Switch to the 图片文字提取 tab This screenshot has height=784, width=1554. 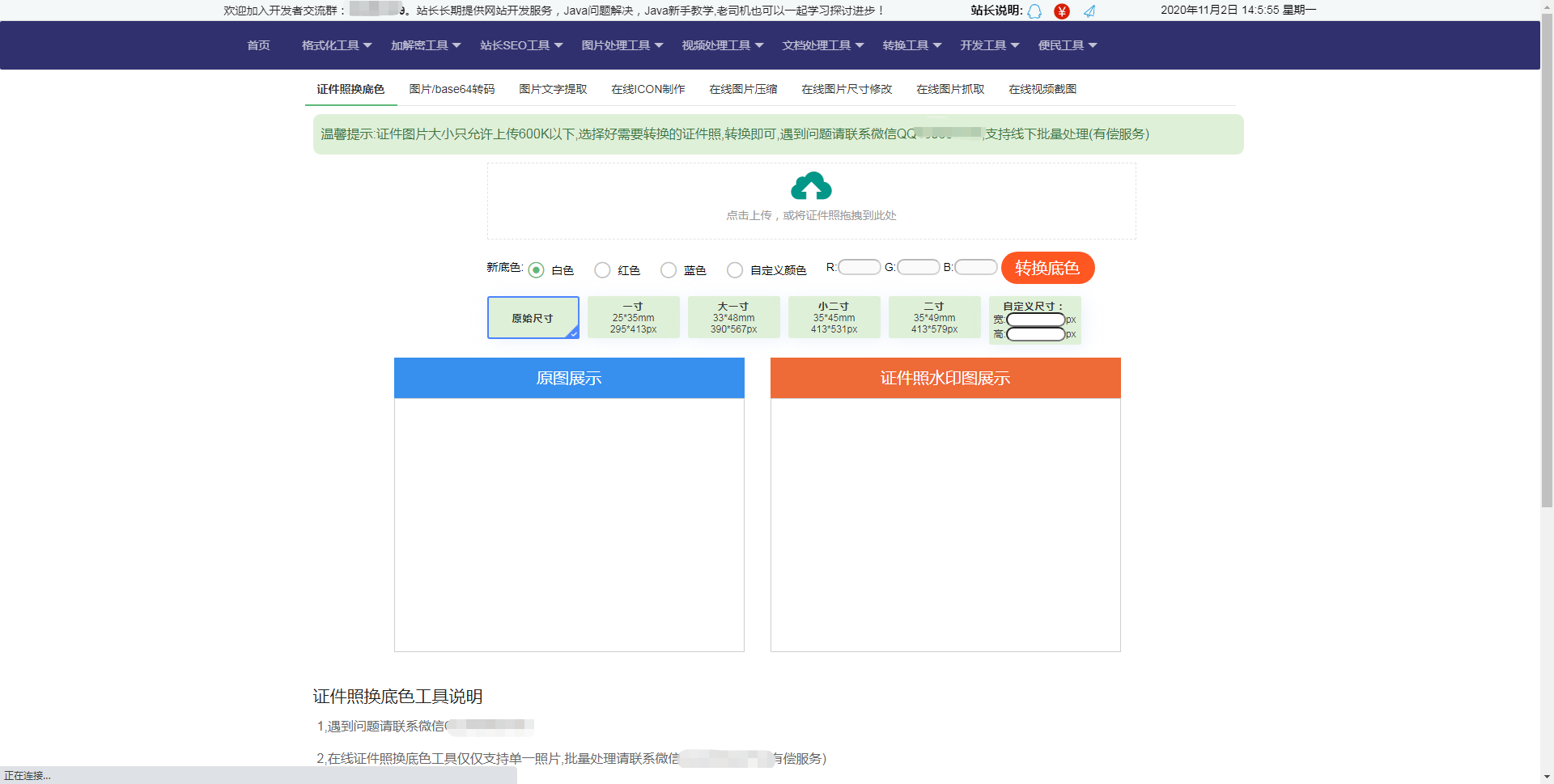[553, 89]
